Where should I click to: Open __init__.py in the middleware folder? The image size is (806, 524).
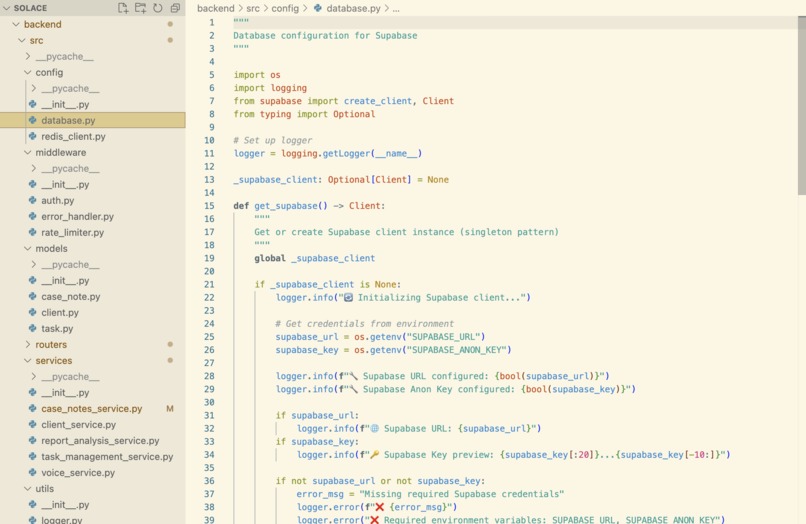click(x=65, y=184)
